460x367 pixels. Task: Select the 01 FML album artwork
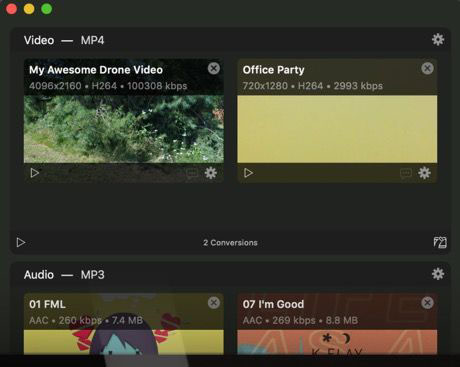(124, 342)
